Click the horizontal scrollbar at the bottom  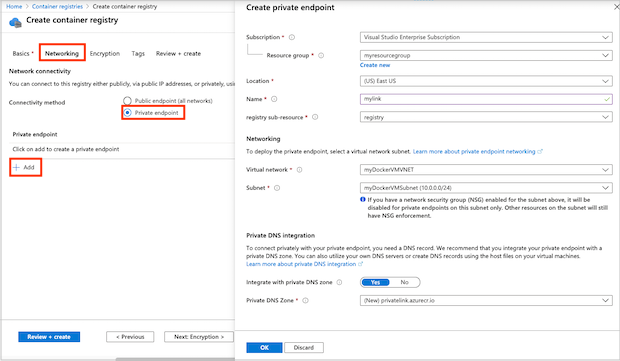pyautogui.click(x=175, y=359)
